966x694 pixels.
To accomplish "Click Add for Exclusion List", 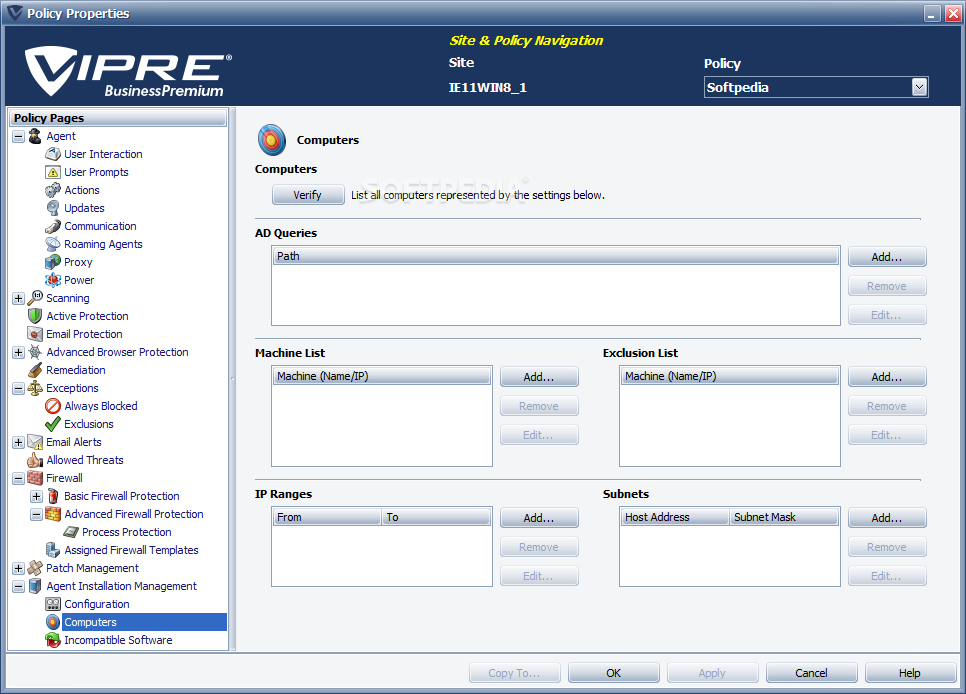I will coord(887,377).
